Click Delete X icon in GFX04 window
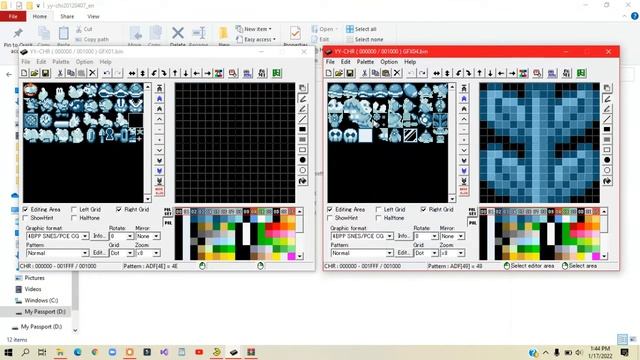640x360 pixels. (x=397, y=73)
